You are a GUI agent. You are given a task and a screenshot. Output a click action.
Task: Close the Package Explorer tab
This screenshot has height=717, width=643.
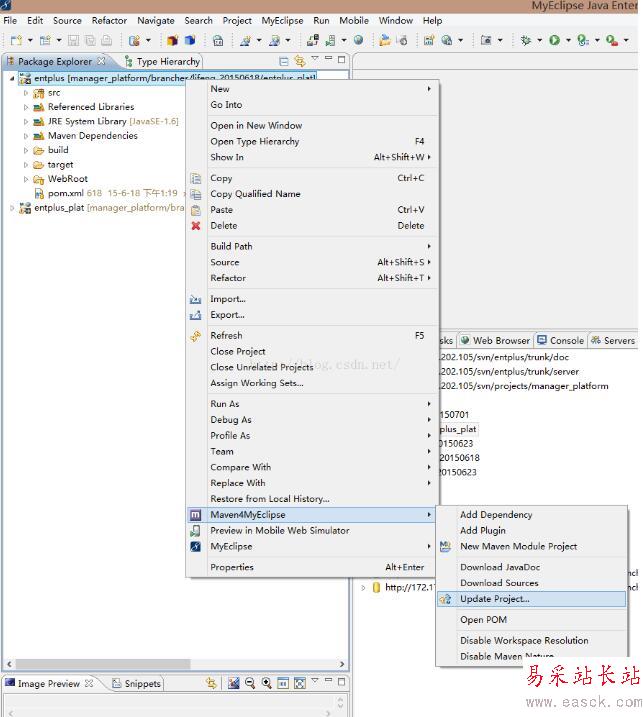(101, 60)
